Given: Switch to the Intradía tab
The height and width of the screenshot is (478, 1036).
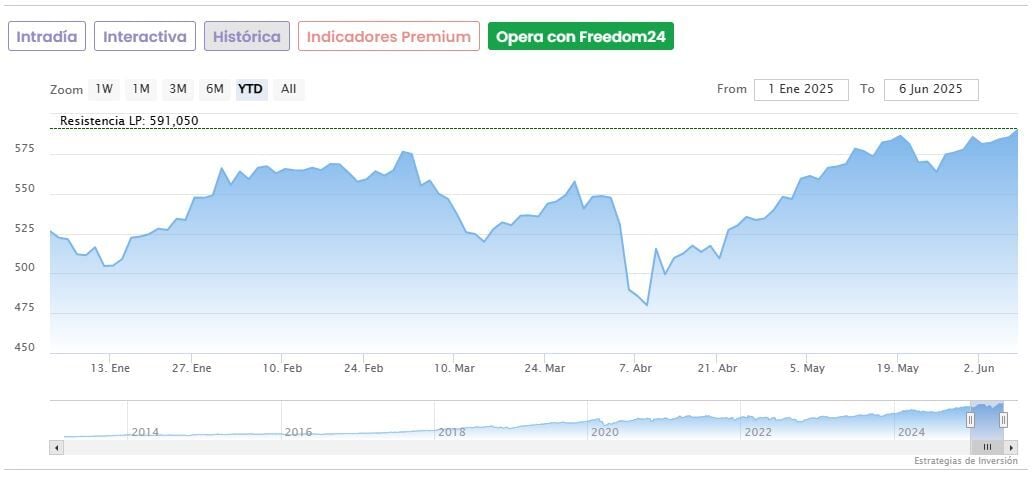Looking at the screenshot, I should (47, 37).
